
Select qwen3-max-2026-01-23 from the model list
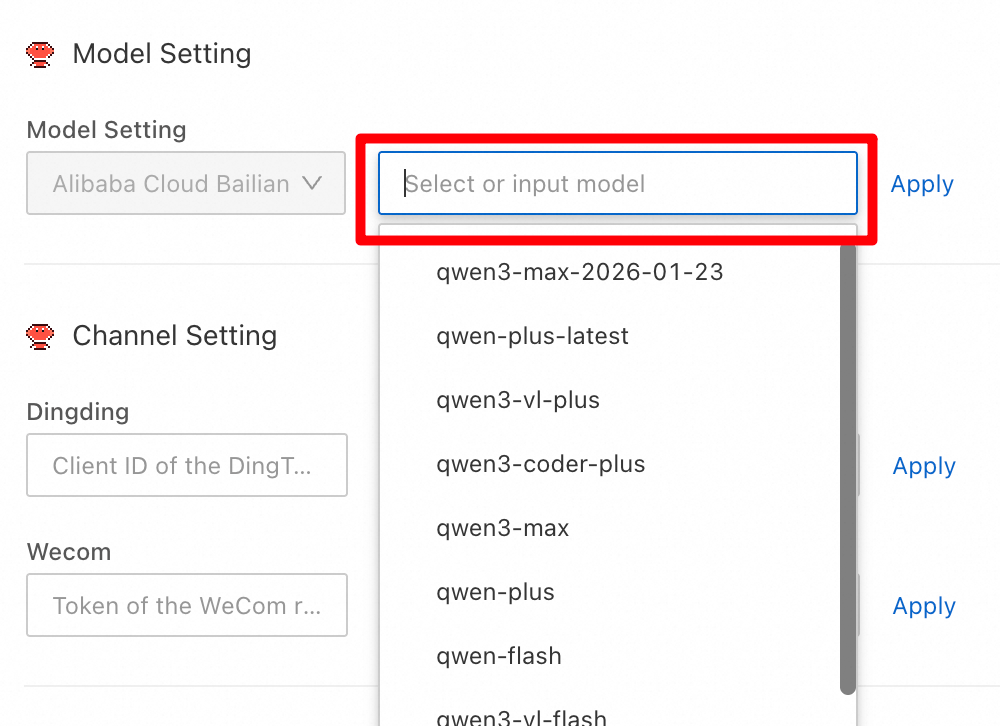(580, 272)
